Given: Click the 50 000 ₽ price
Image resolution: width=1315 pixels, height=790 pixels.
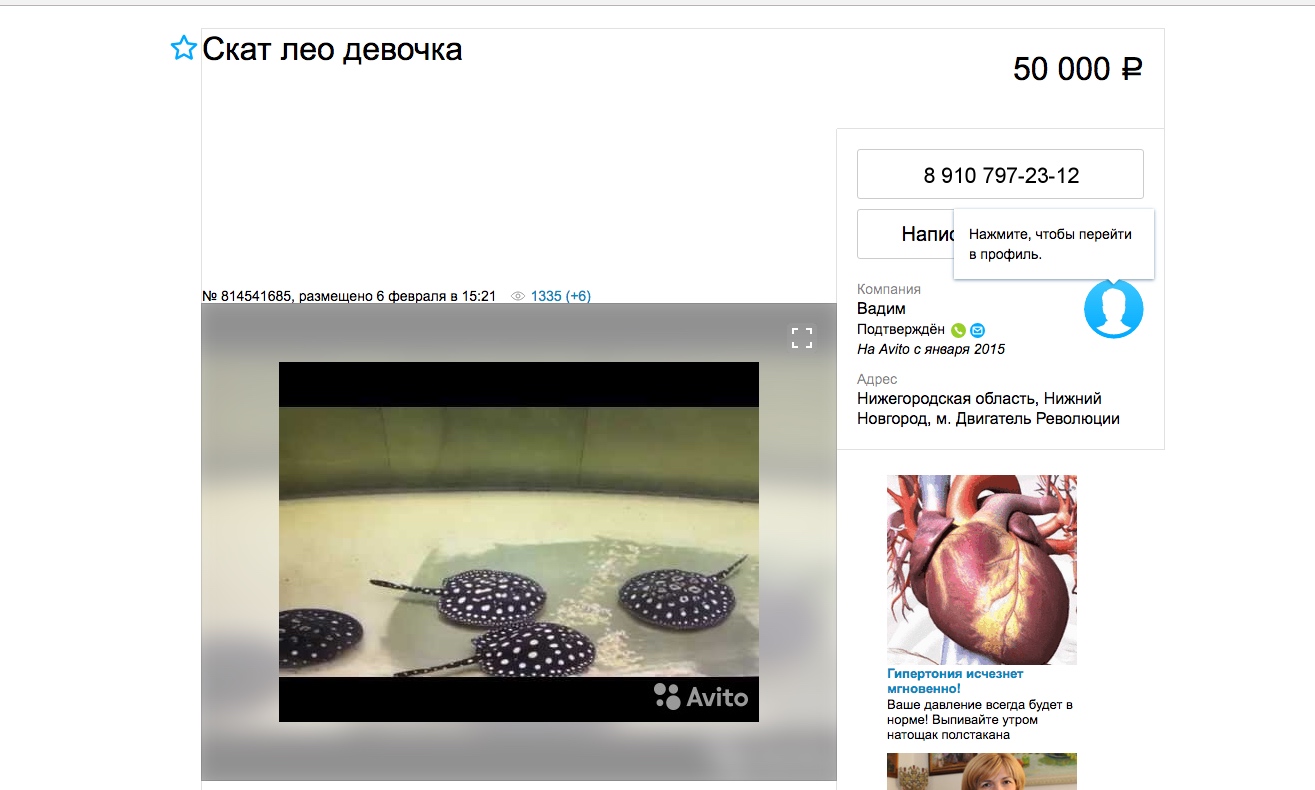Looking at the screenshot, I should (1077, 69).
